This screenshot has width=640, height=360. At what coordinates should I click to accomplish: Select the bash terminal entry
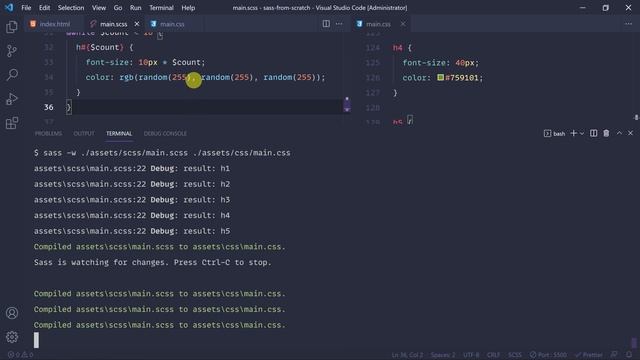tap(555, 133)
